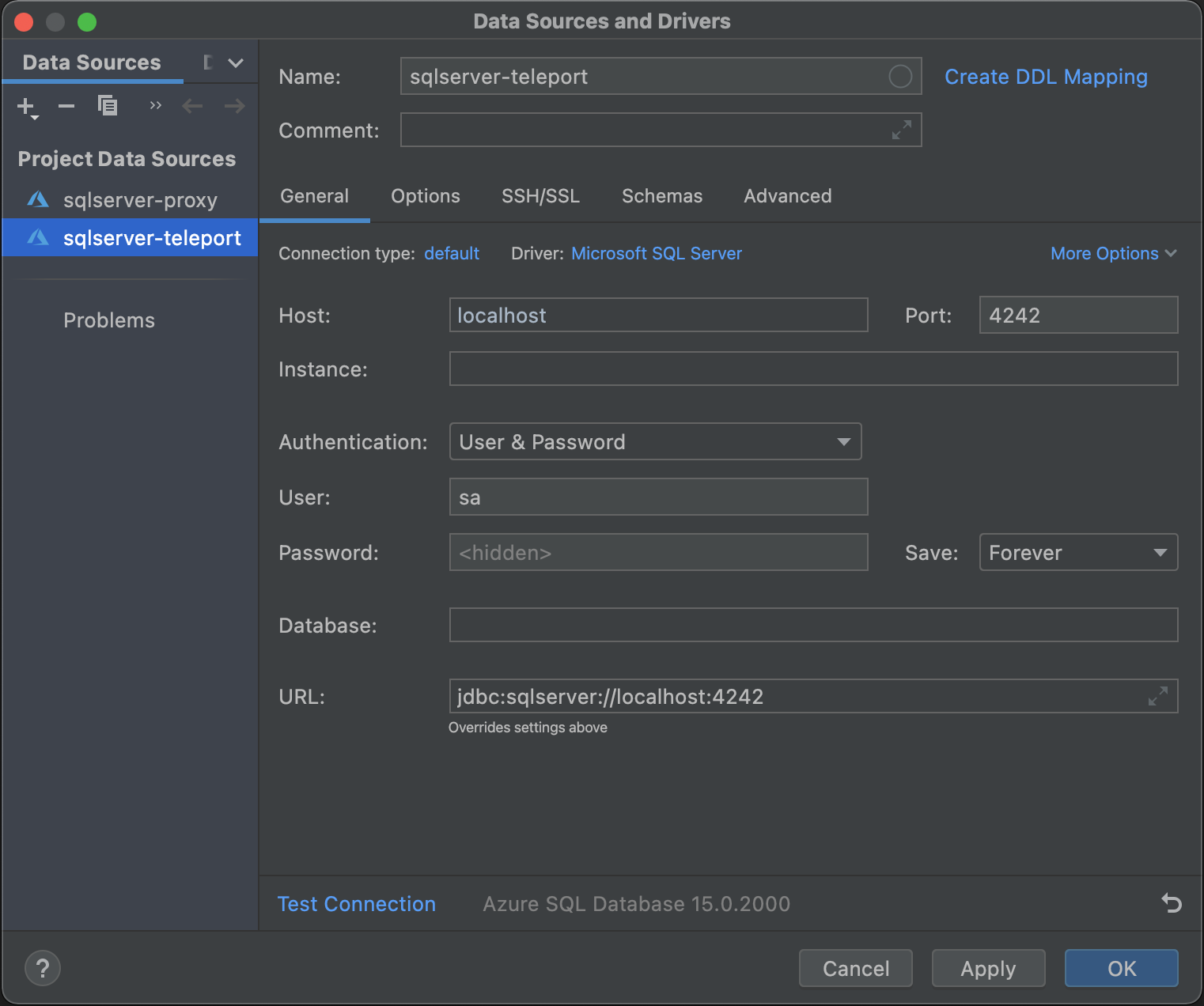Collapse the Data Sources panel header chevron
This screenshot has width=1204, height=1006.
coord(234,62)
